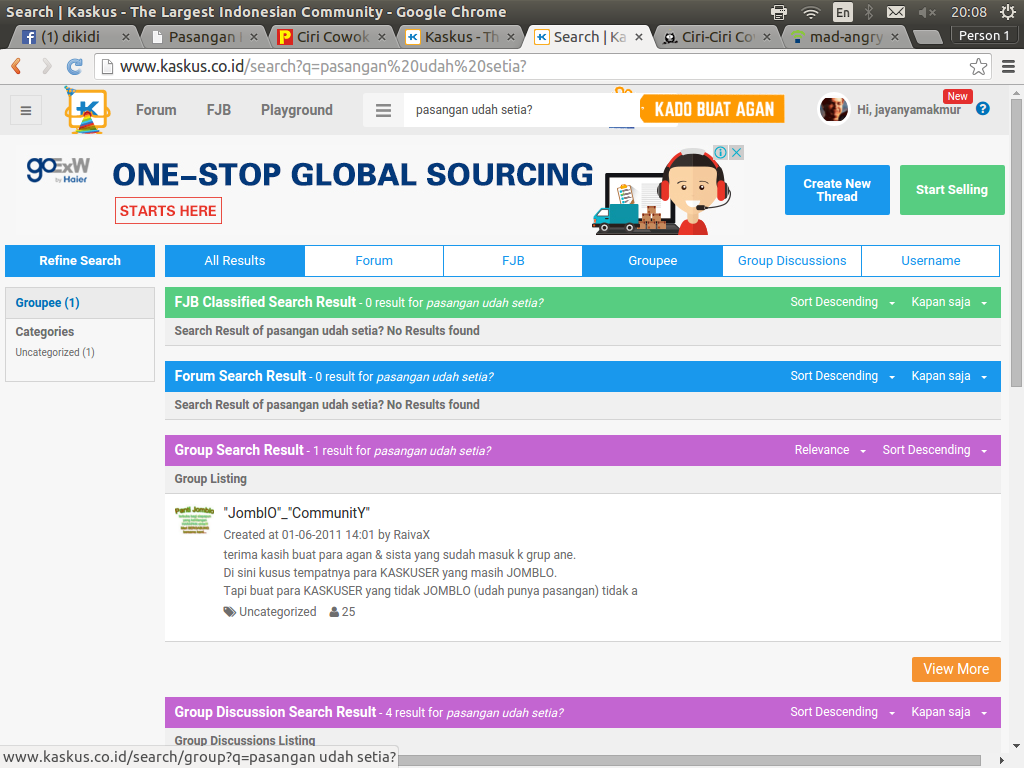Screen dimensions: 1024x768
Task: Open the mail indicator in top panel
Action: (x=896, y=12)
